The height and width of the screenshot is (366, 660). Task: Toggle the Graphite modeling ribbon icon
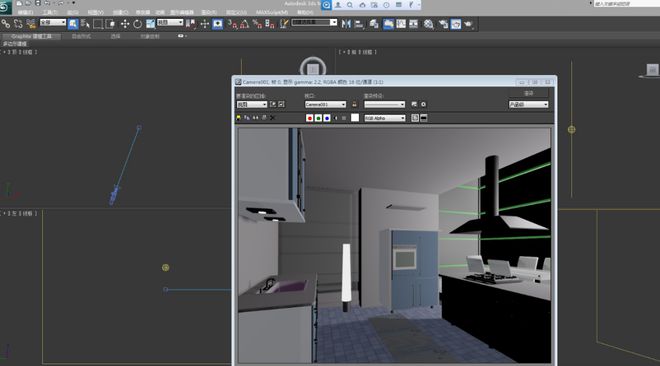coord(388,24)
